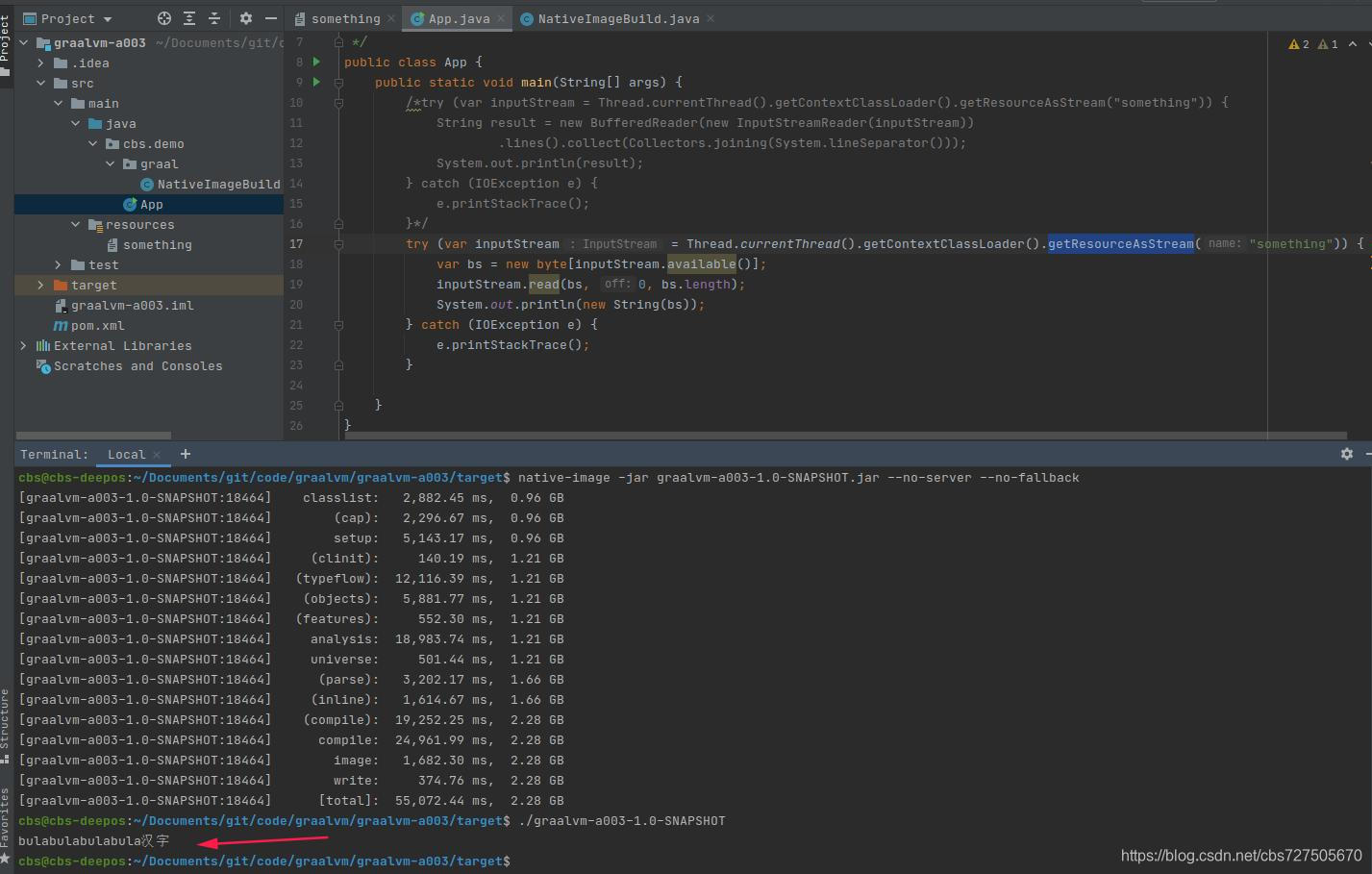
Task: Collapse the java folder
Action: point(75,123)
